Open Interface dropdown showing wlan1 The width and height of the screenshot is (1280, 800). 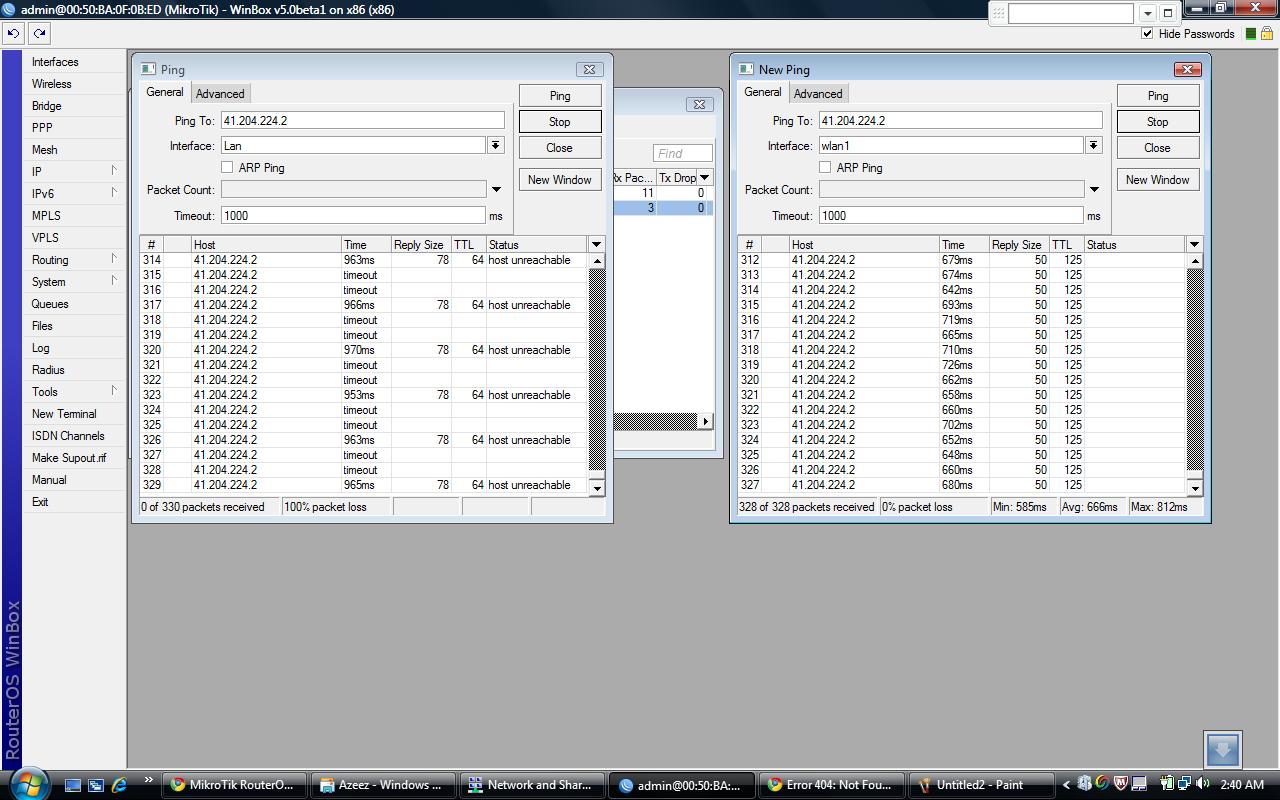coord(1093,145)
